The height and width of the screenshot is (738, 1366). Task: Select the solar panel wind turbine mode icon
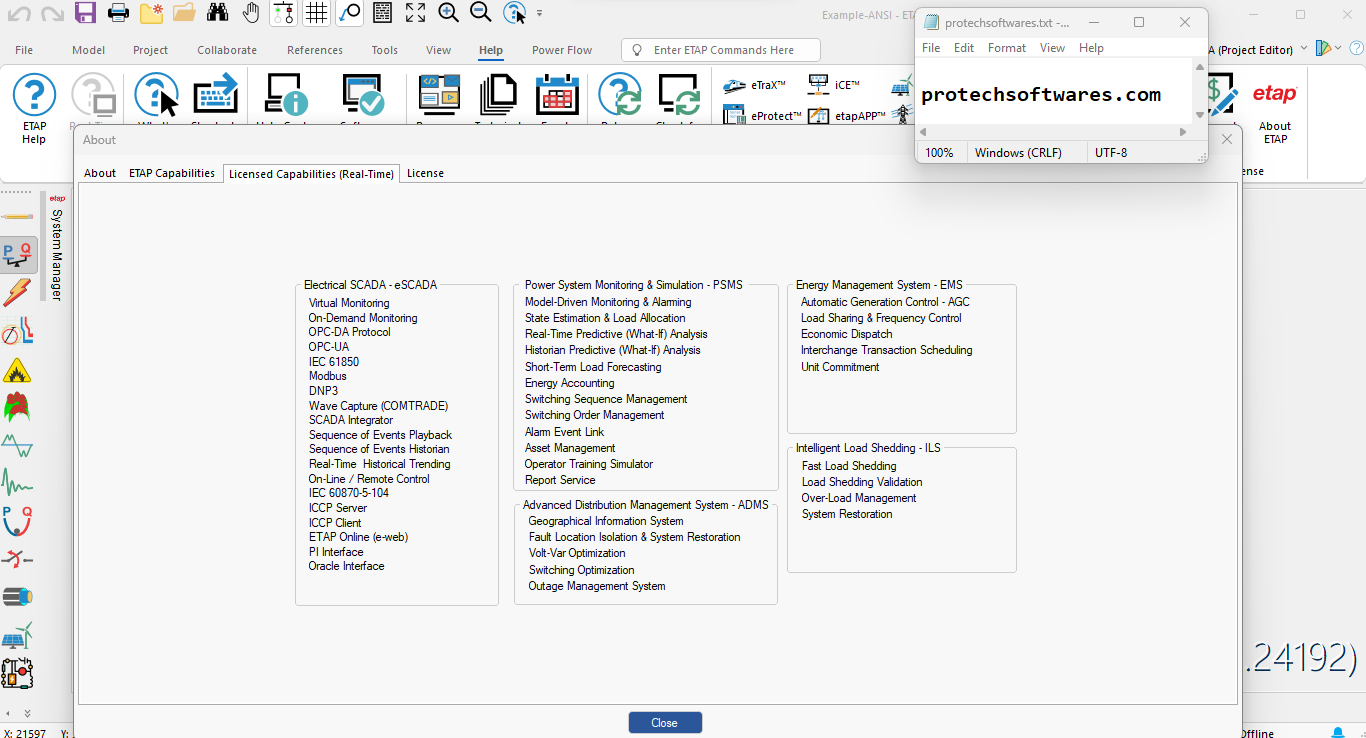[x=17, y=635]
